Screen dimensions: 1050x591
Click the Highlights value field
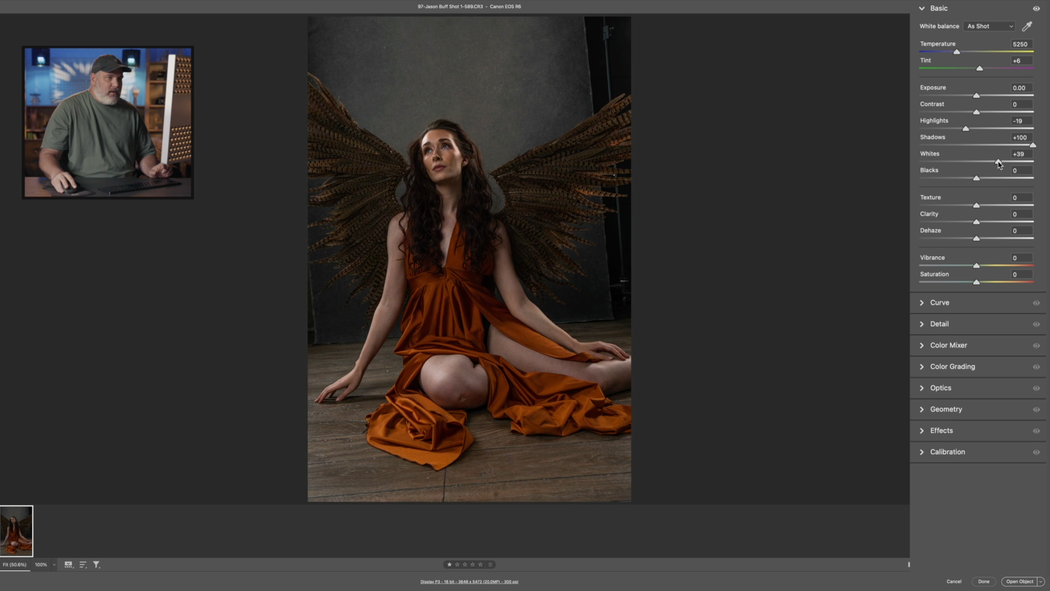click(1021, 121)
